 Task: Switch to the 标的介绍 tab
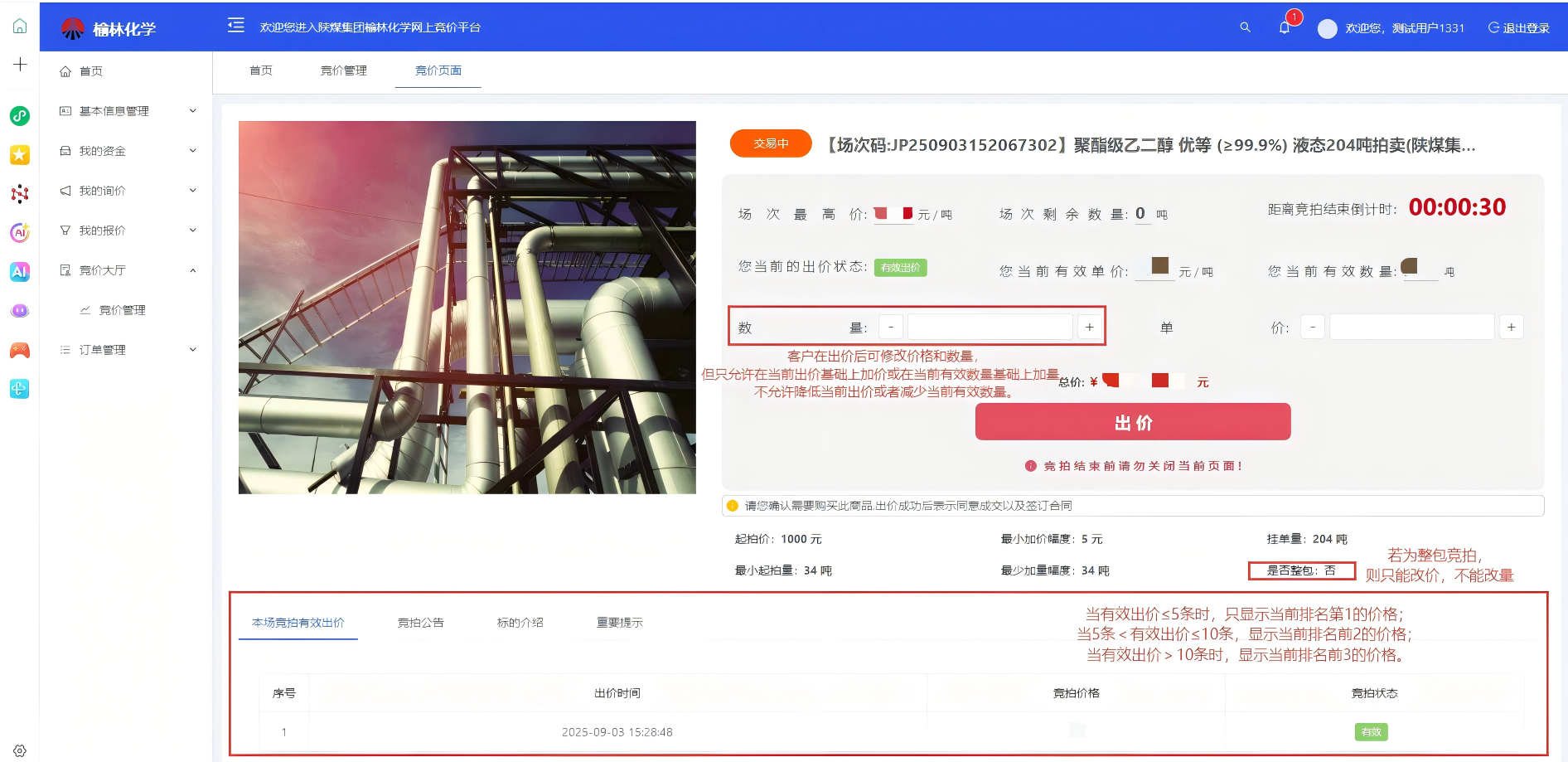coord(520,623)
